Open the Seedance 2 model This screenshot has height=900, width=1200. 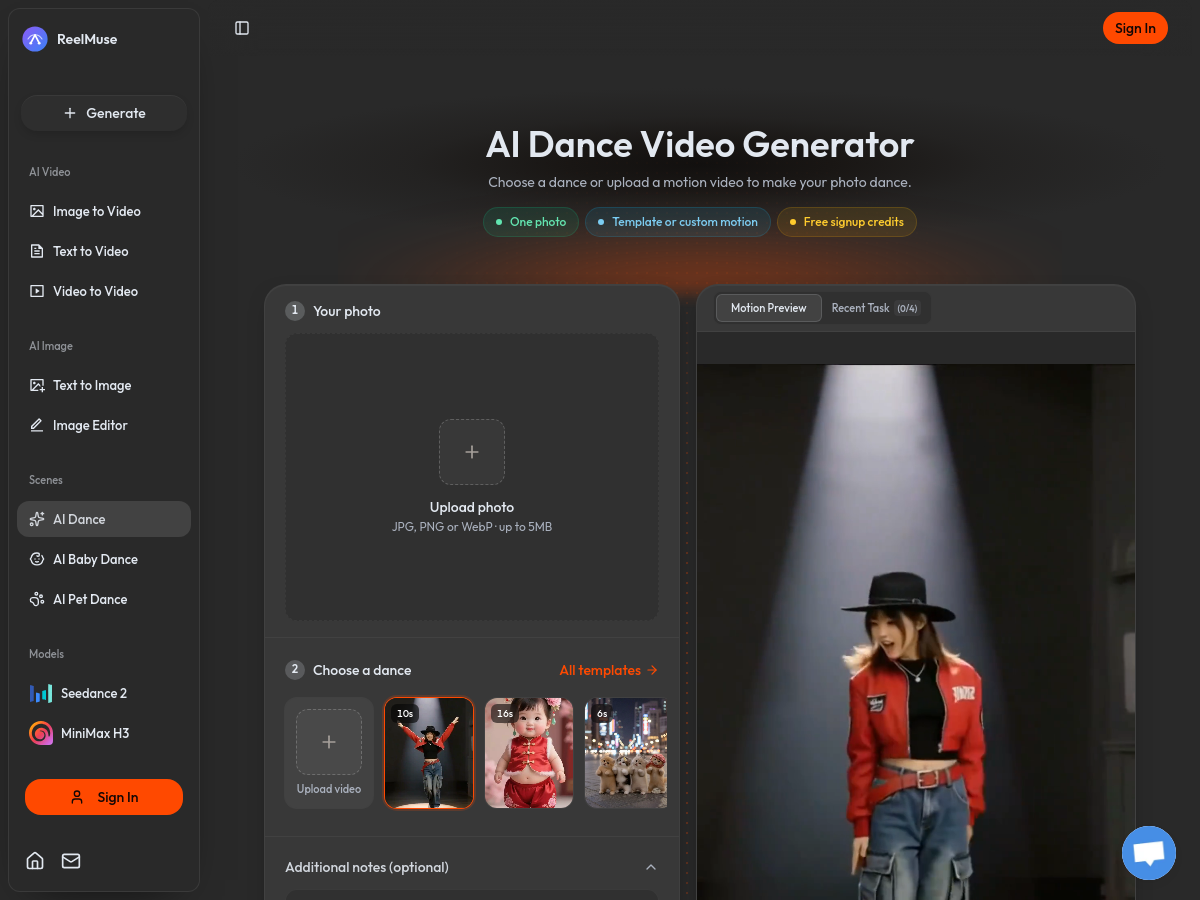coord(104,693)
